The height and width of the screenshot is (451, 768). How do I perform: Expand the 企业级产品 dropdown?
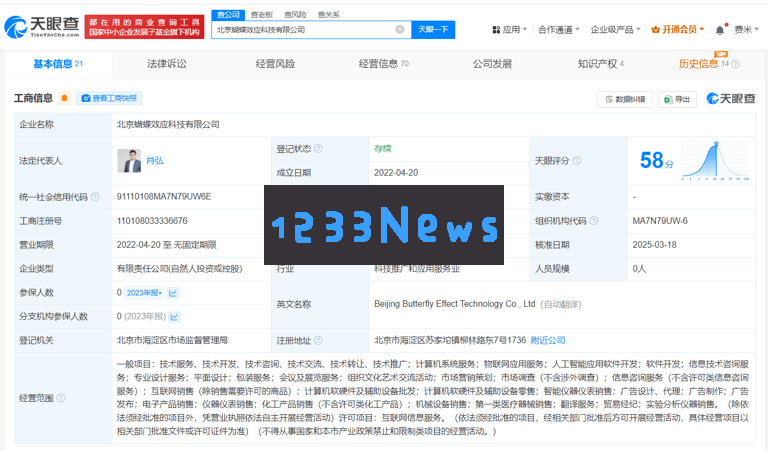(615, 30)
